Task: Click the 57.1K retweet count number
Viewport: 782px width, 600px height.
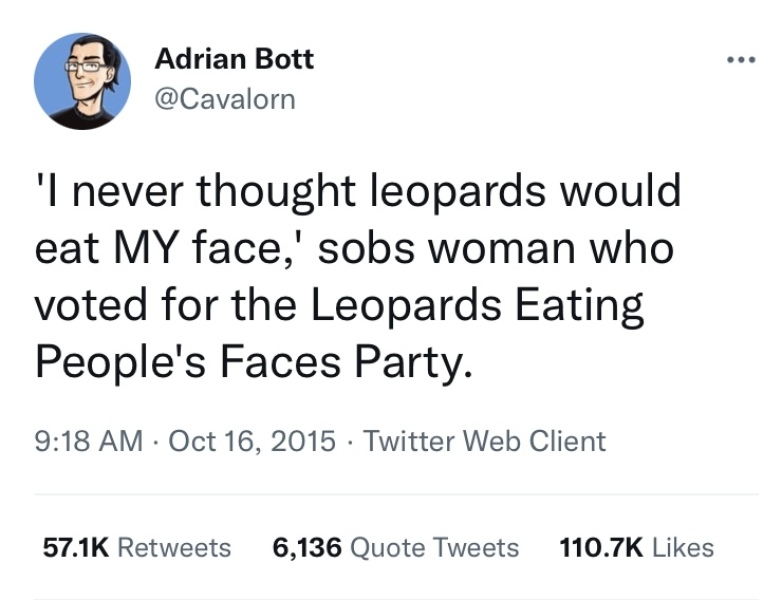Action: tap(76, 548)
